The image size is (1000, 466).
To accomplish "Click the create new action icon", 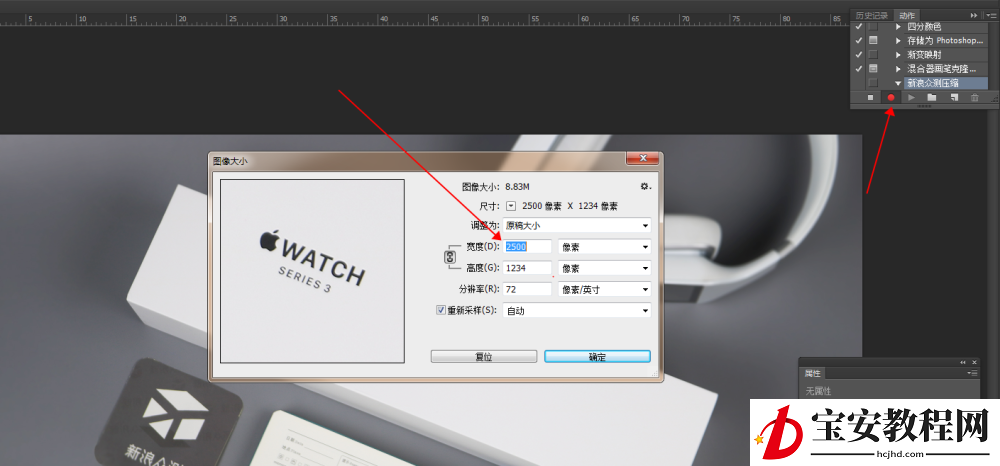I will (x=954, y=98).
